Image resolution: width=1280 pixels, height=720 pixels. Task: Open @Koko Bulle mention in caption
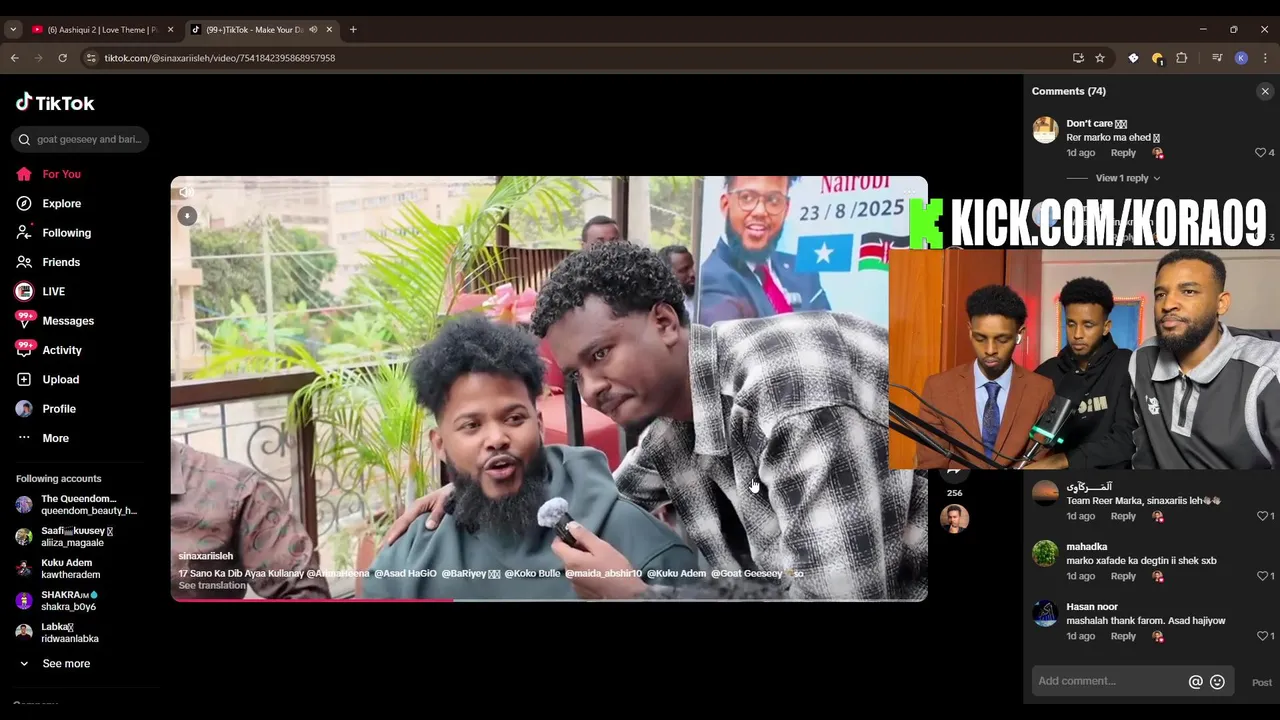click(532, 574)
